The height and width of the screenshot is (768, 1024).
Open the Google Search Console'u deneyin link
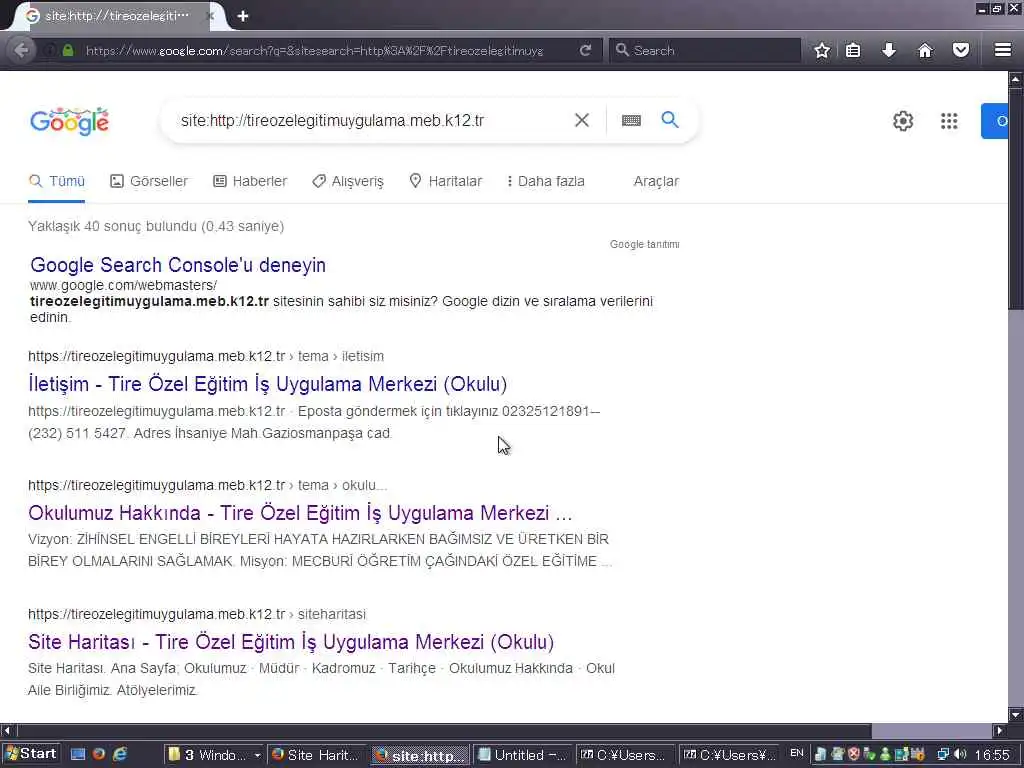tap(178, 265)
